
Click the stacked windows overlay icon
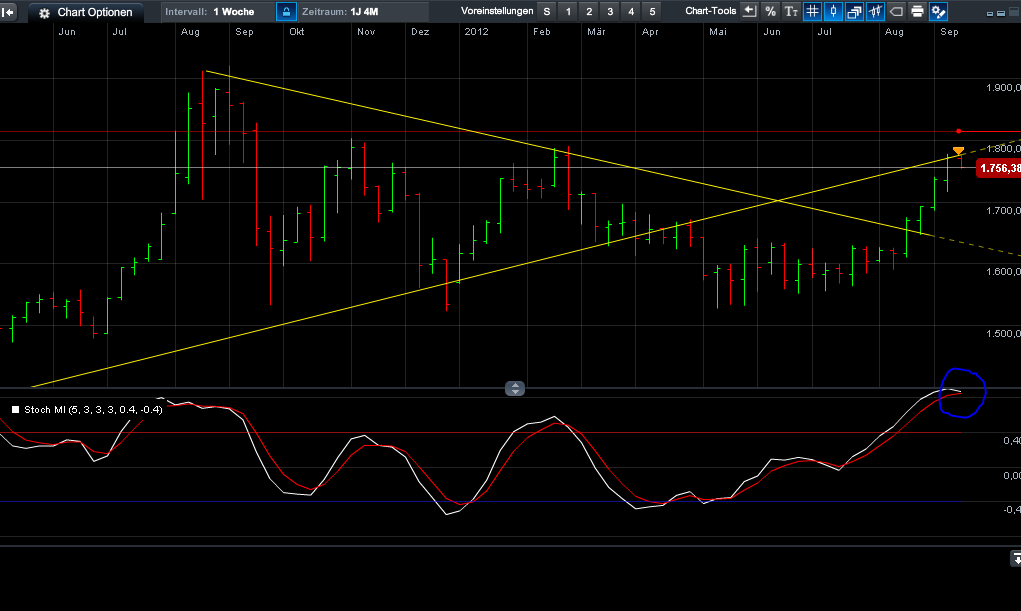[854, 11]
